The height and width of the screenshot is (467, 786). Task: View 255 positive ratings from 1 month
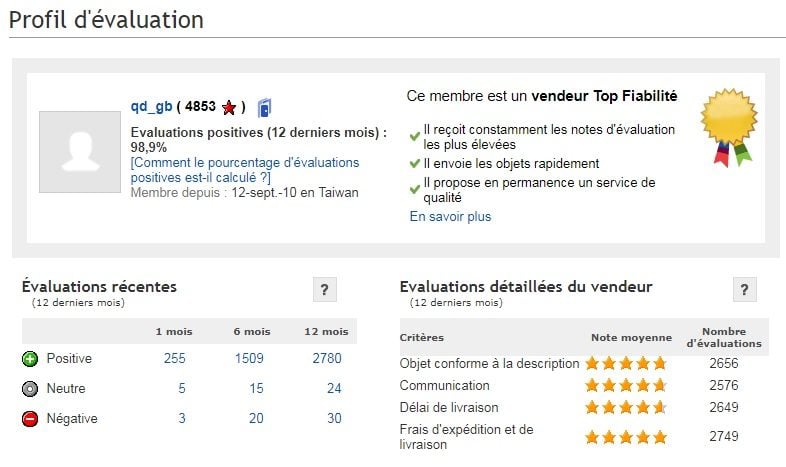(174, 358)
